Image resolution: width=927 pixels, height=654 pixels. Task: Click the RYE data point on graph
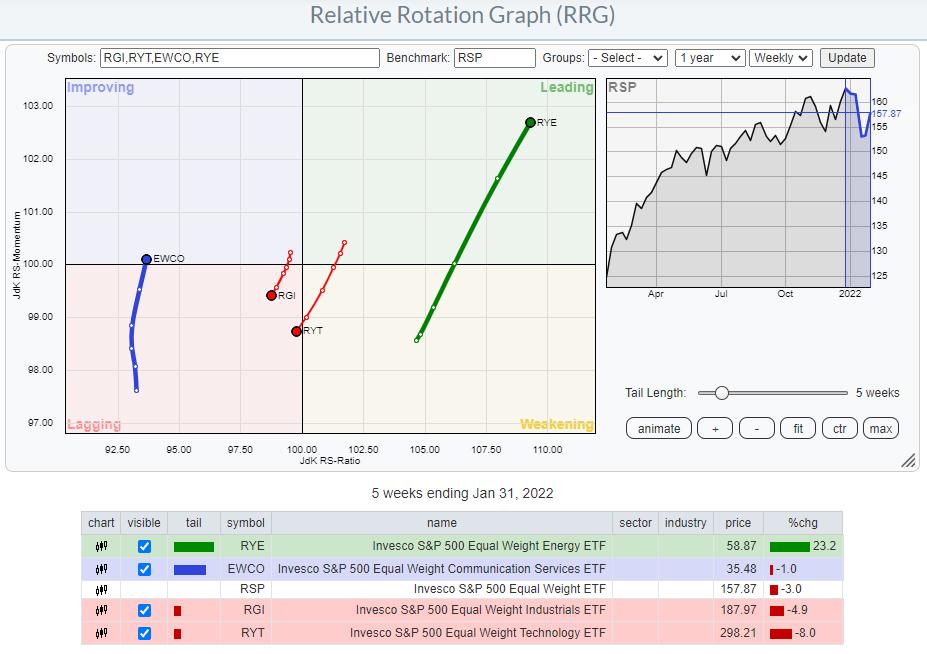pos(530,122)
